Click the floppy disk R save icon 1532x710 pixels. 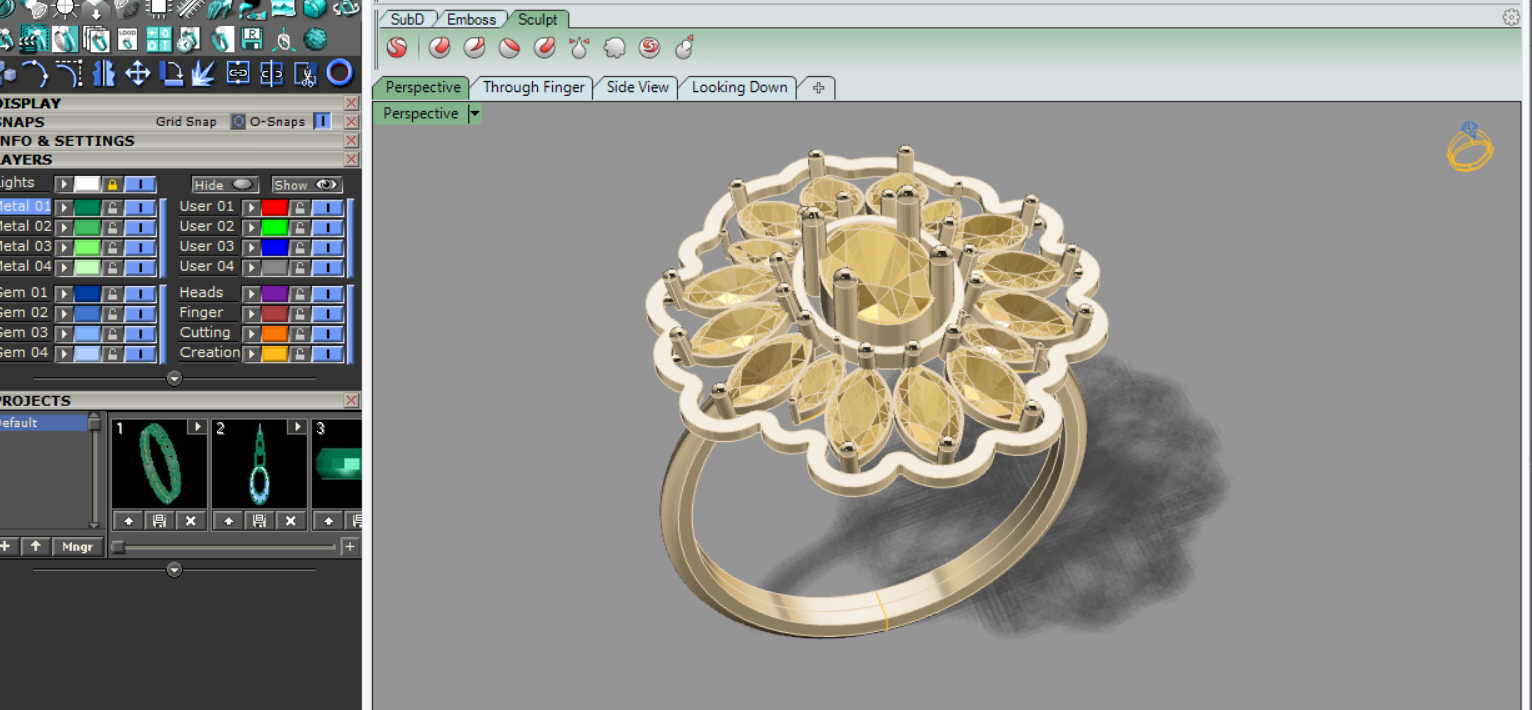coord(253,39)
